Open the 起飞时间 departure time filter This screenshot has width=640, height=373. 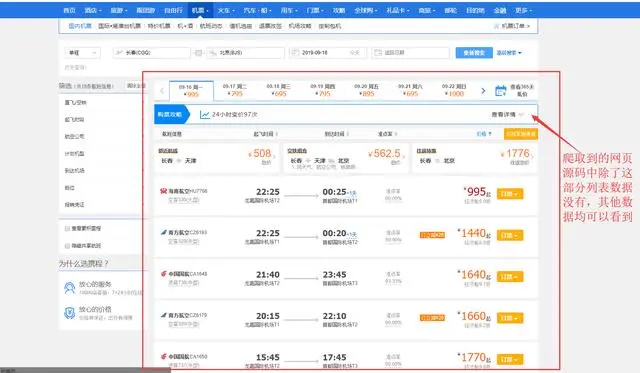[74, 120]
